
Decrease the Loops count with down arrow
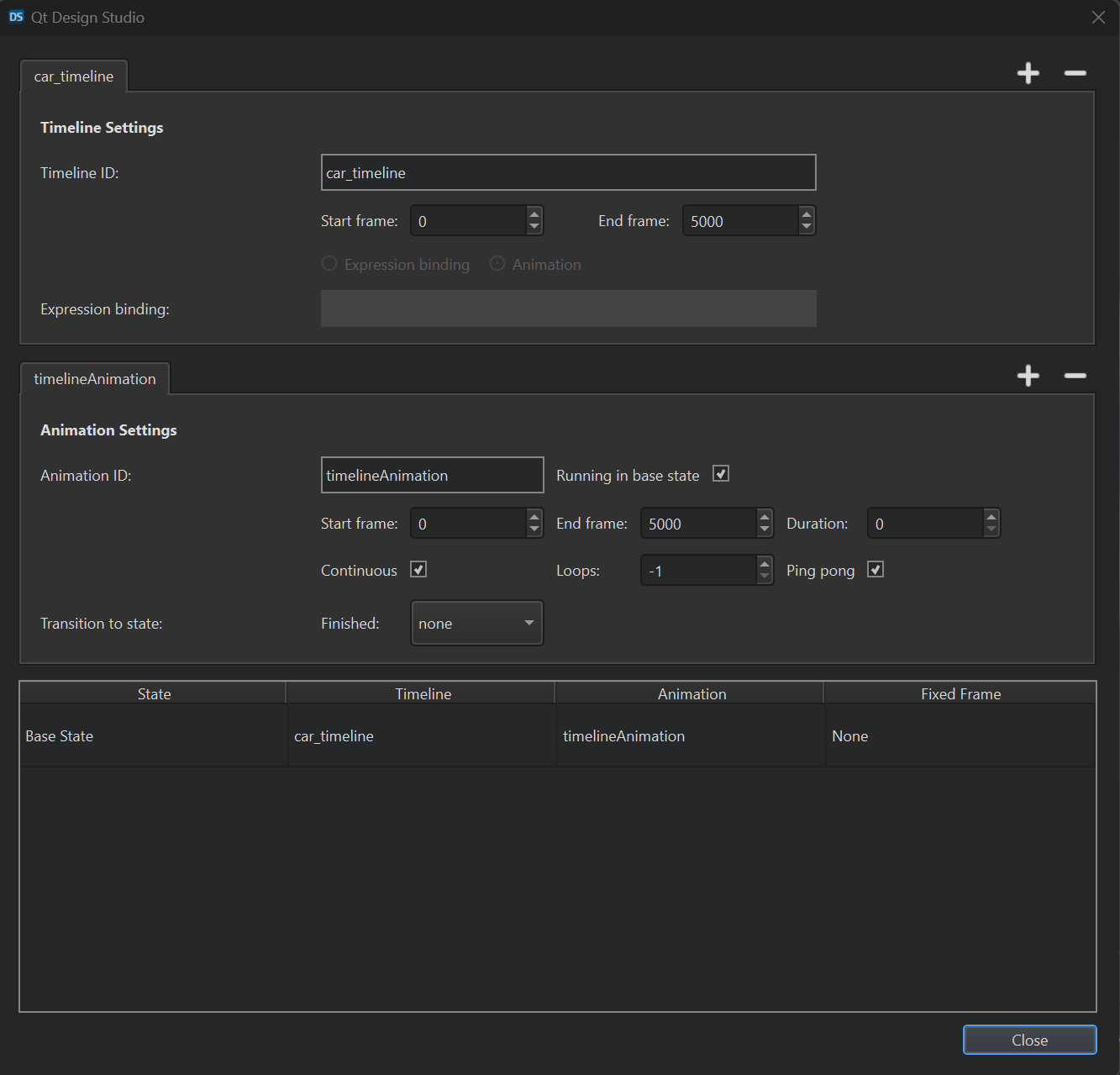click(765, 577)
